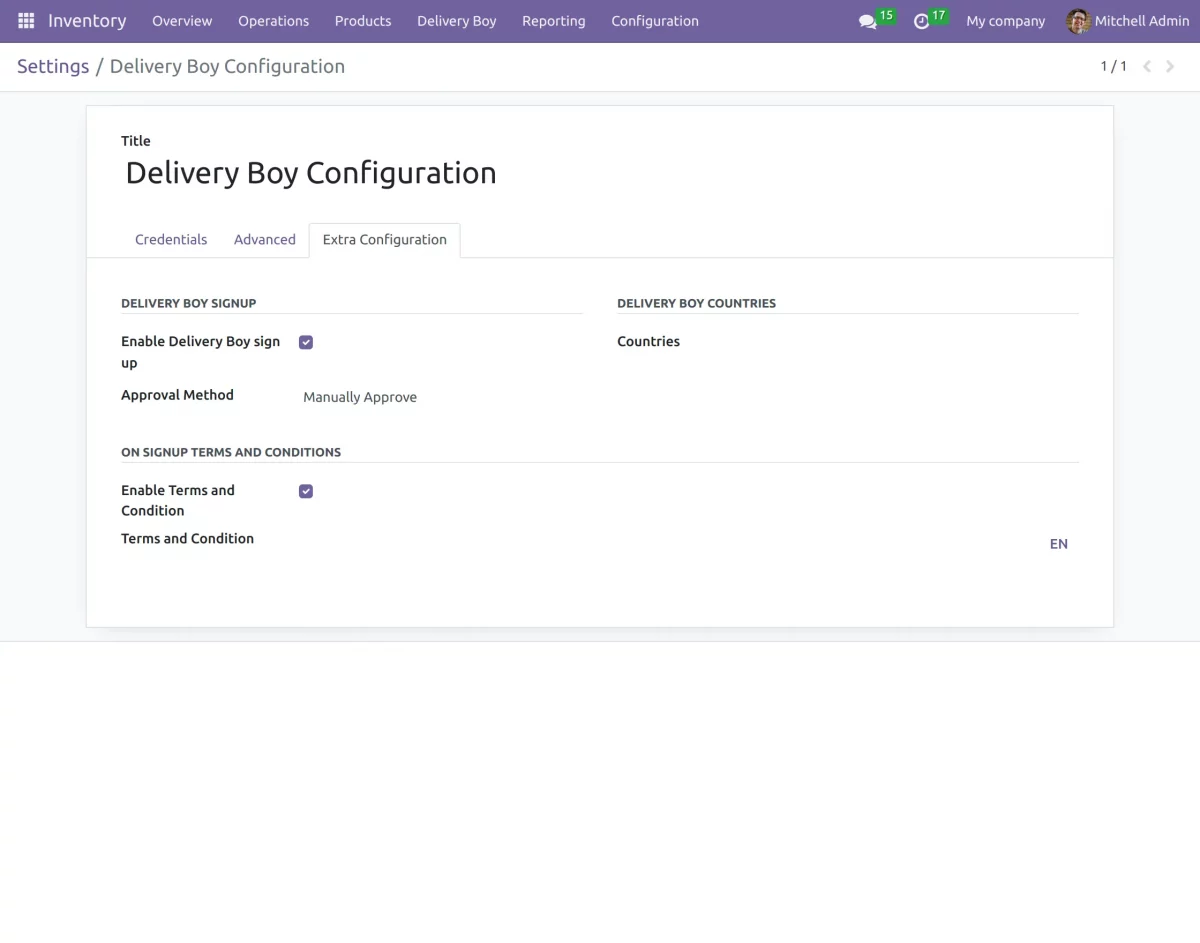
Task: Click the previous record arrow
Action: (1146, 66)
